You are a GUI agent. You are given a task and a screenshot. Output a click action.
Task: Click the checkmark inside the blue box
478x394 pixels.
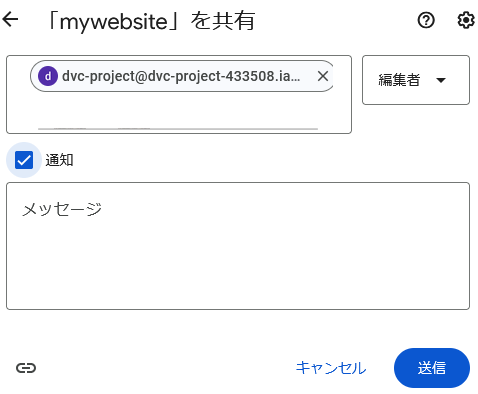(x=24, y=161)
